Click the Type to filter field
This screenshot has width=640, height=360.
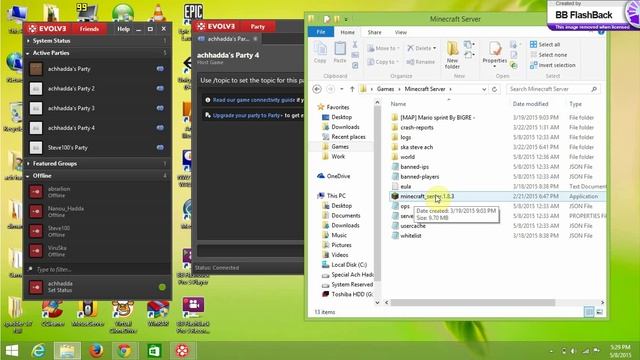click(97, 269)
